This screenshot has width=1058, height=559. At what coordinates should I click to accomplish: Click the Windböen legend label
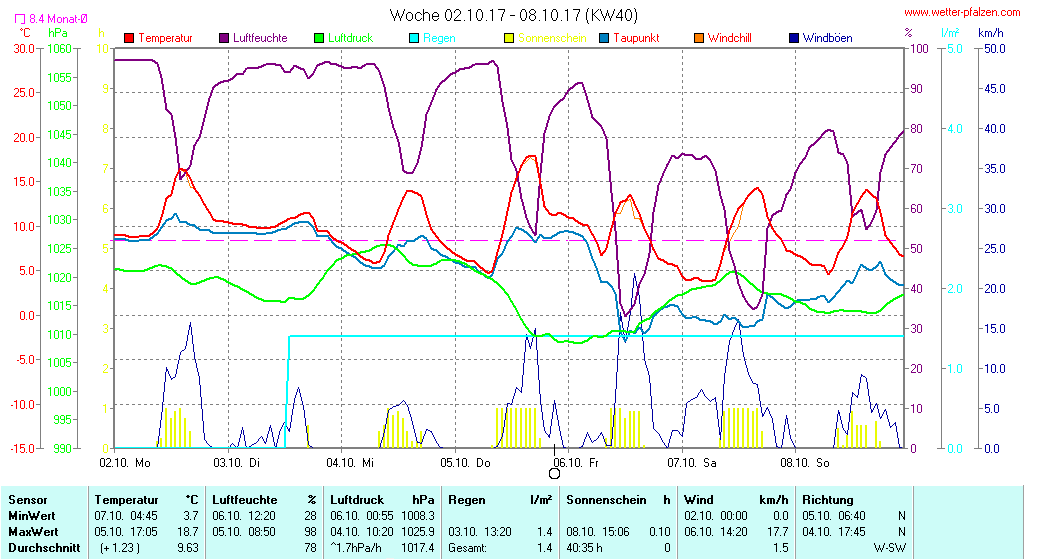(x=828, y=38)
